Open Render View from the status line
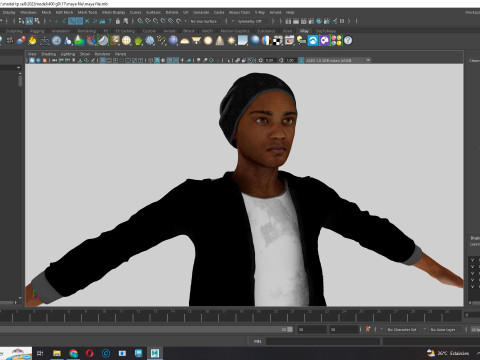This screenshot has height=360, width=480. pyautogui.click(x=288, y=21)
